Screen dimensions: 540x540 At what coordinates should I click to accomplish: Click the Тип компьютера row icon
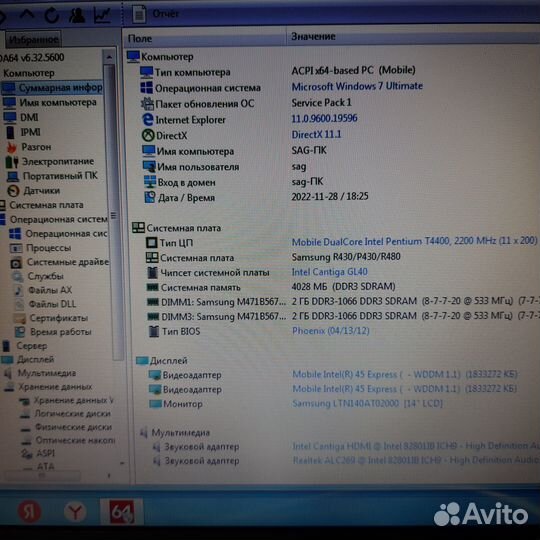(146, 72)
